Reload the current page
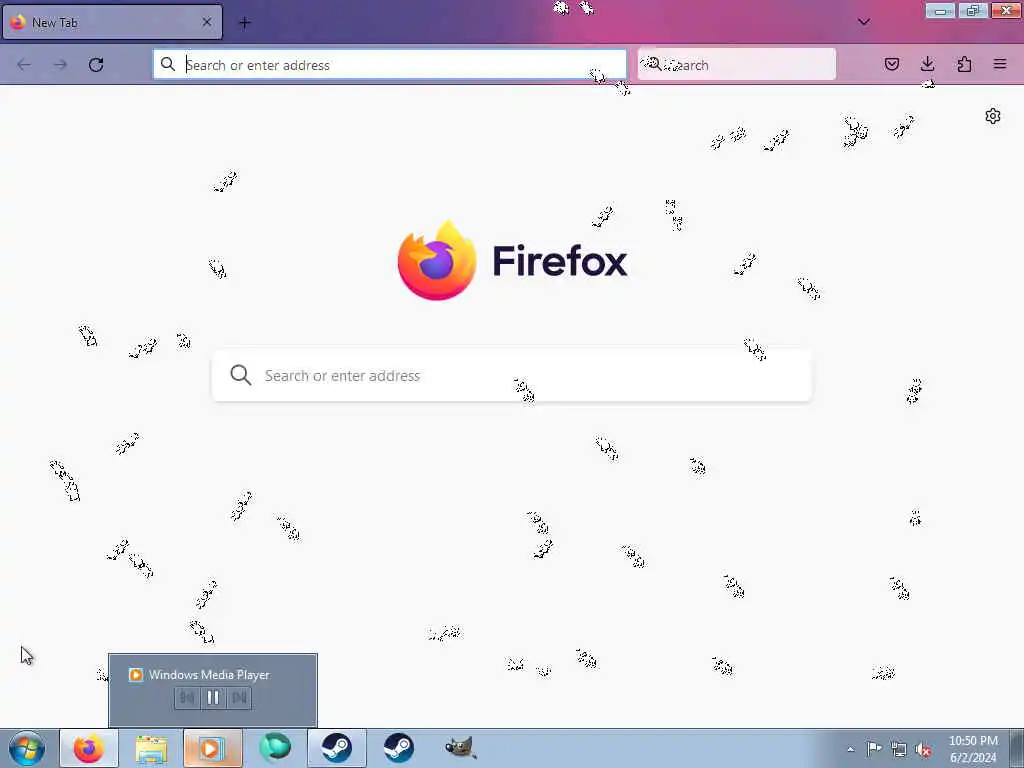The height and width of the screenshot is (768, 1024). (x=96, y=65)
